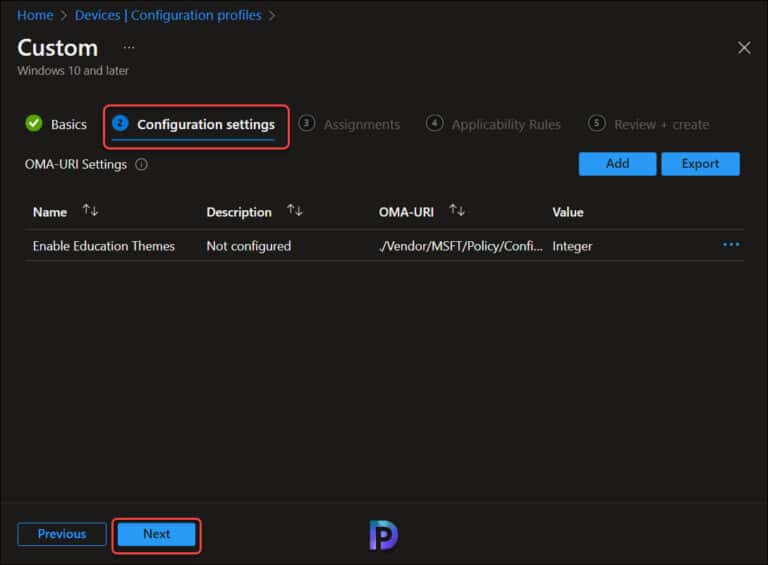Click the Name column header
Screen dimensions: 768x565
coord(50,212)
